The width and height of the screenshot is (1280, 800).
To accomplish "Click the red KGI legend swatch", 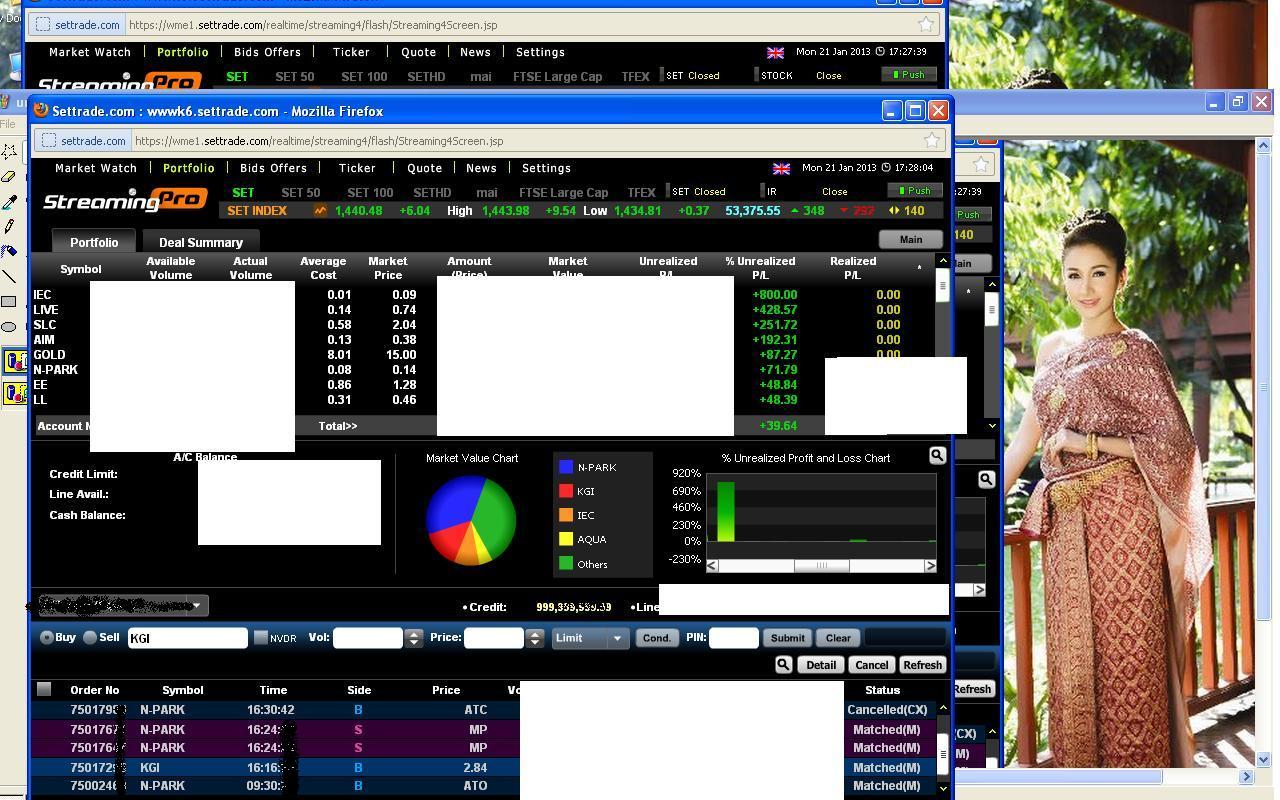I will 566,491.
